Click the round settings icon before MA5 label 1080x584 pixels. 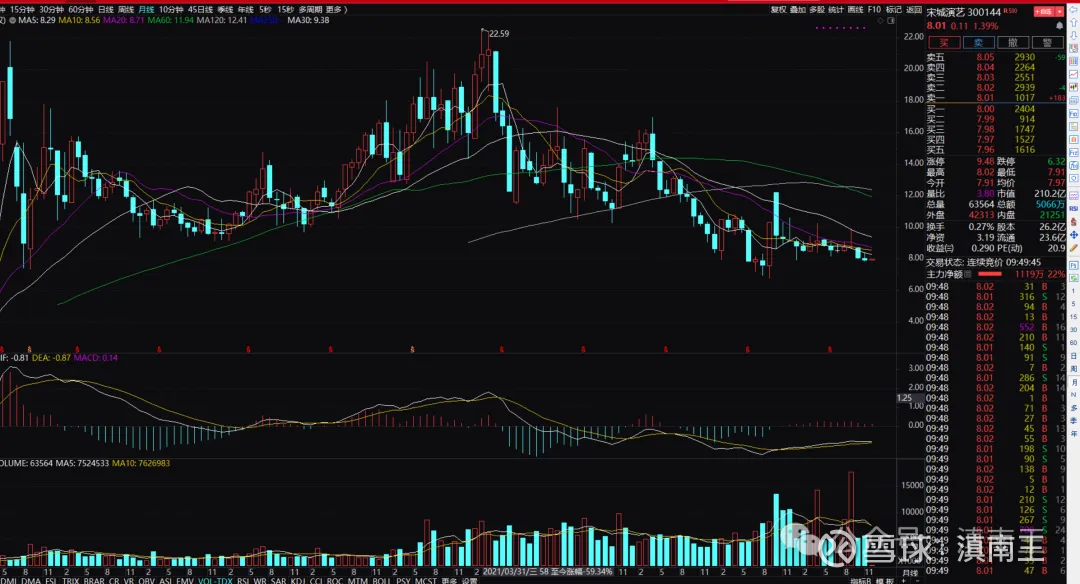12,20
